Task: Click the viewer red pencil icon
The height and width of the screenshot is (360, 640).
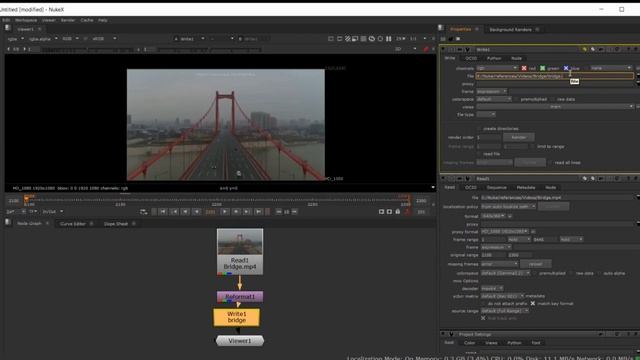Action: 426,49
